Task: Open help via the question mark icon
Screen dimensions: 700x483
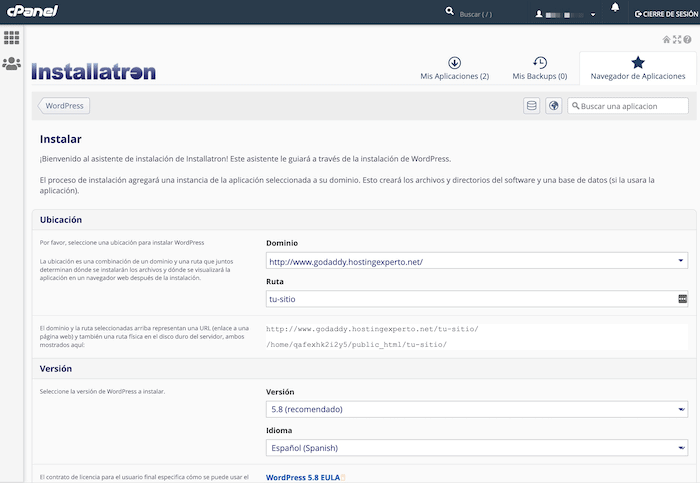Action: coord(688,39)
